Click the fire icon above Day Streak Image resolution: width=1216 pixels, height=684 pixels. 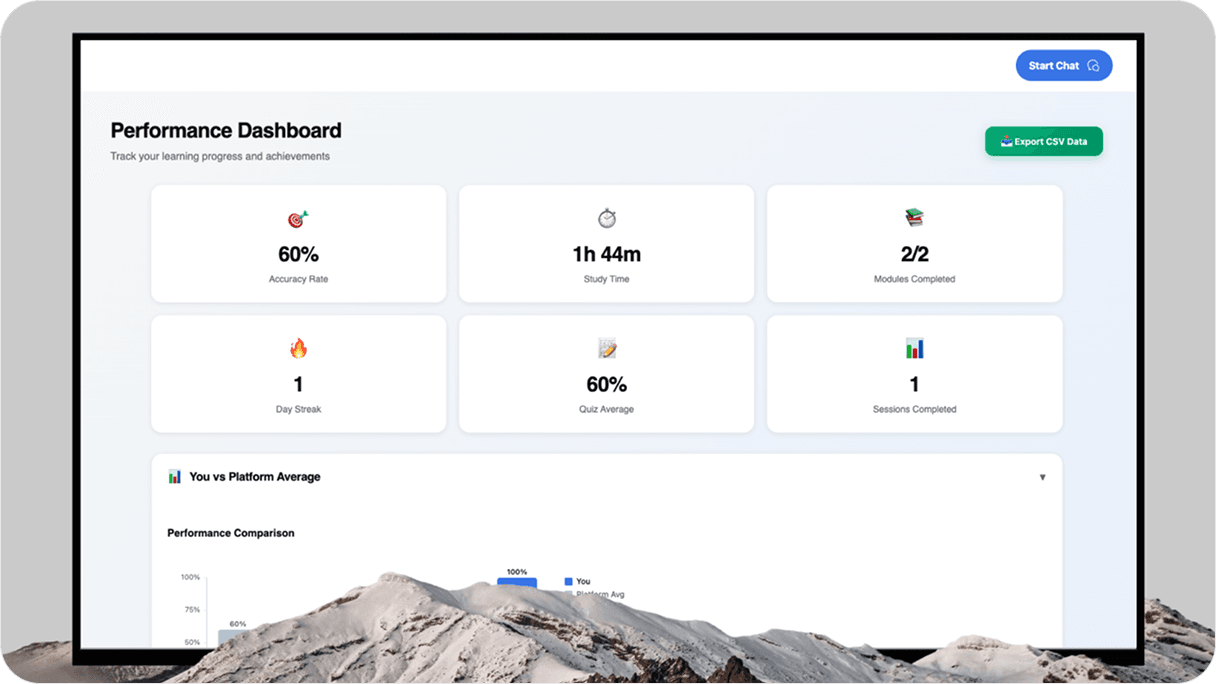point(298,348)
